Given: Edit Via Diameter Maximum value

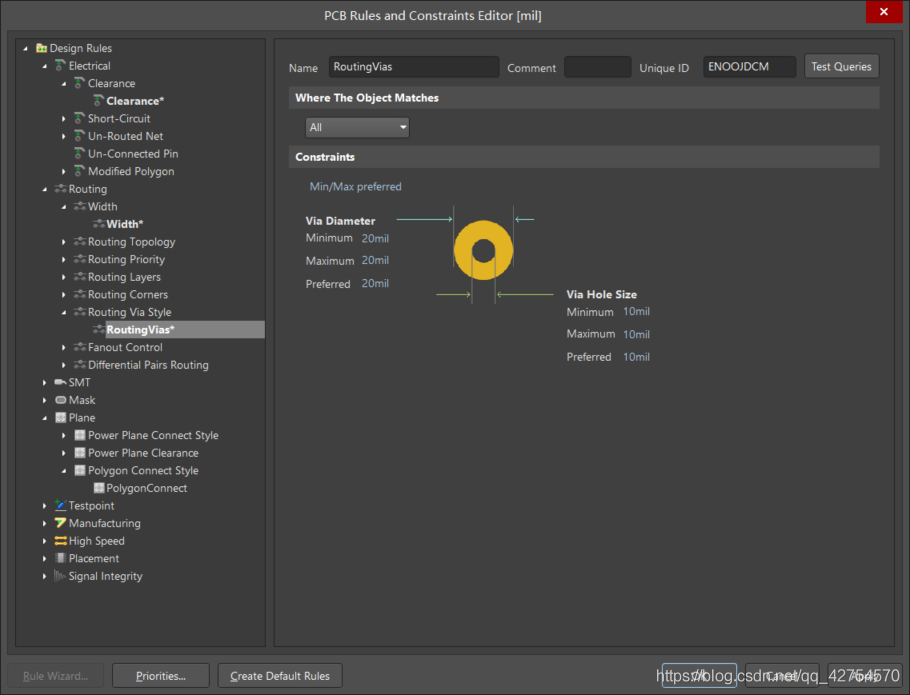Looking at the screenshot, I should tap(375, 260).
